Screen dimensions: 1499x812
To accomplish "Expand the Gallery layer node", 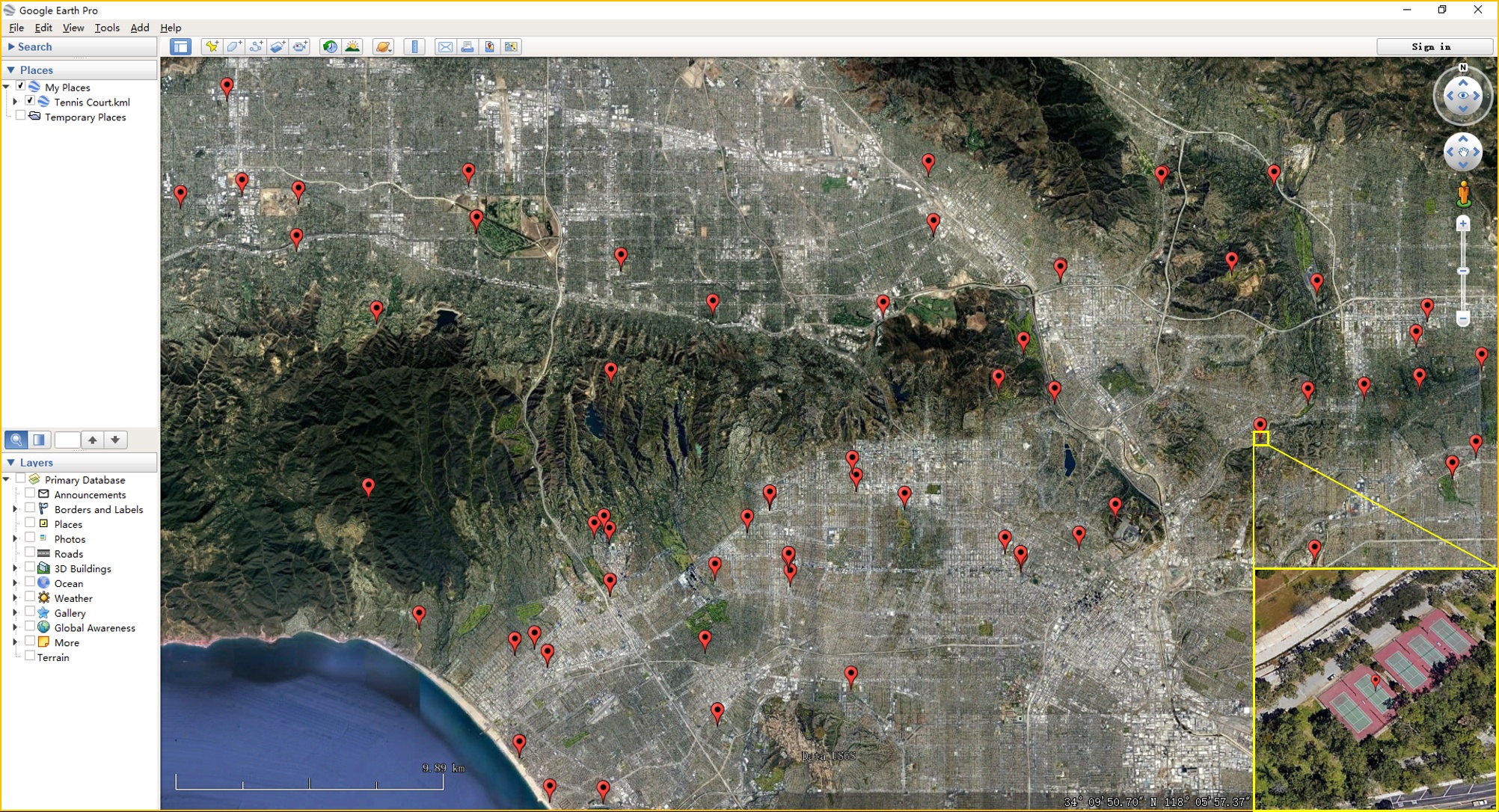I will (x=15, y=612).
